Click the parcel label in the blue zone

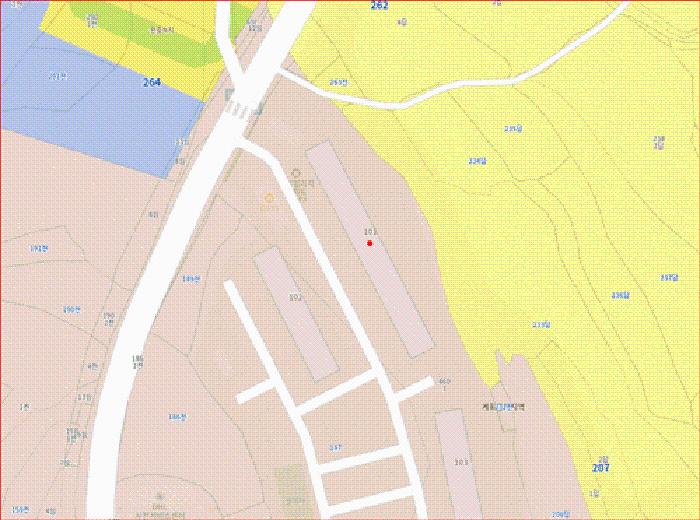click(57, 76)
